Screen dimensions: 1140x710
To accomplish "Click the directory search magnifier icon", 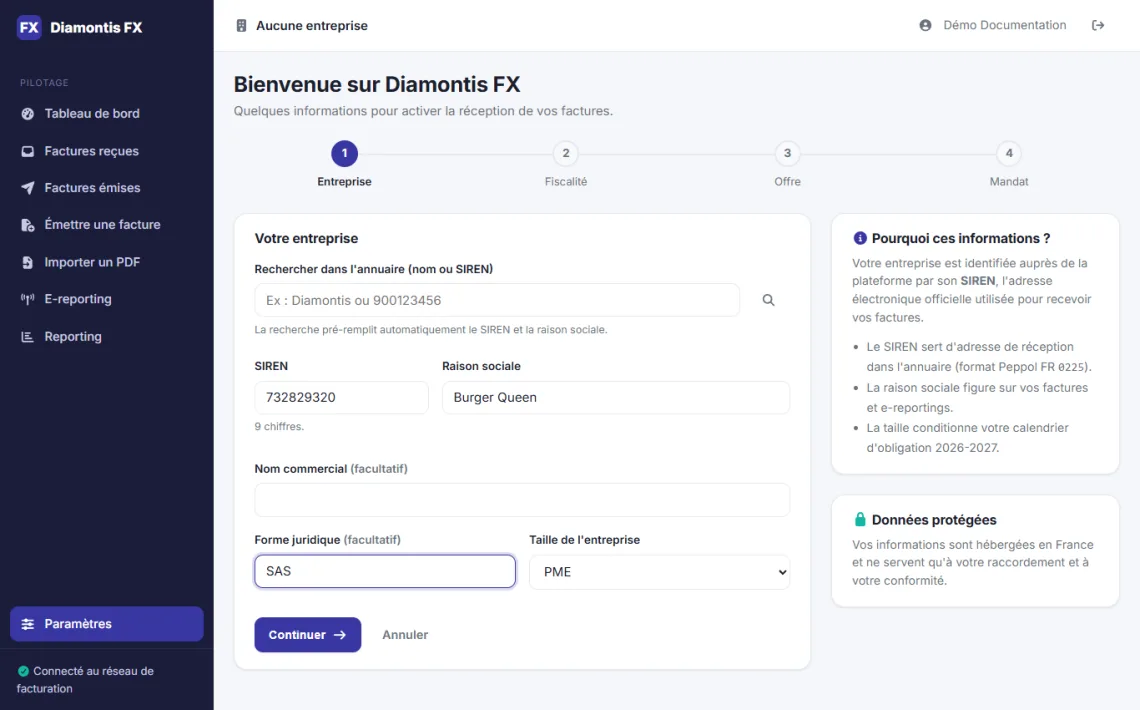I will coord(768,300).
